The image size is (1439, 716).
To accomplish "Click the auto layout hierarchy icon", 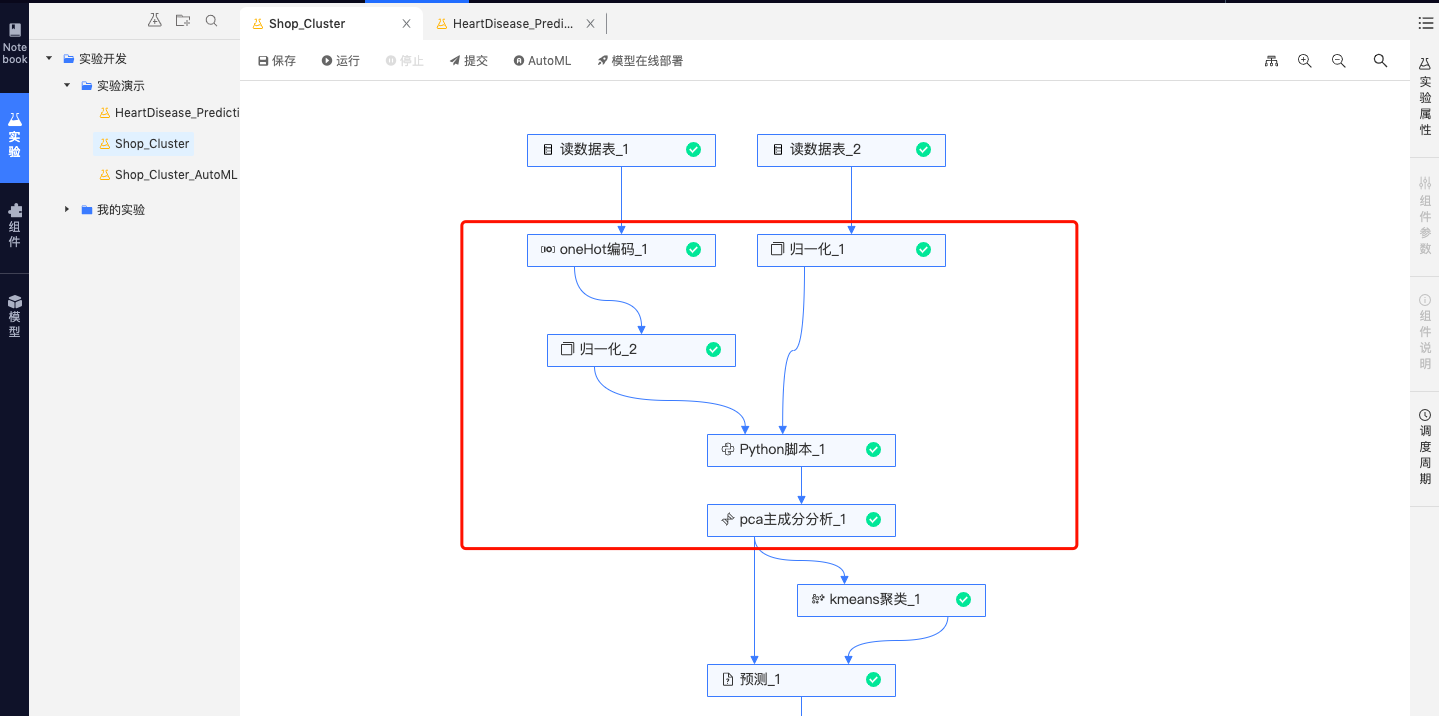I will tap(1271, 61).
